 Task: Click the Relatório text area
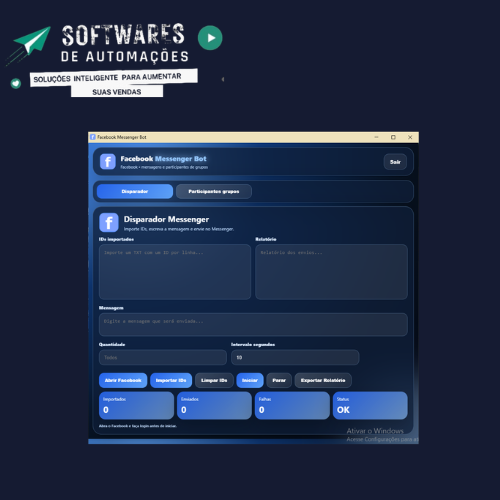tap(331, 272)
